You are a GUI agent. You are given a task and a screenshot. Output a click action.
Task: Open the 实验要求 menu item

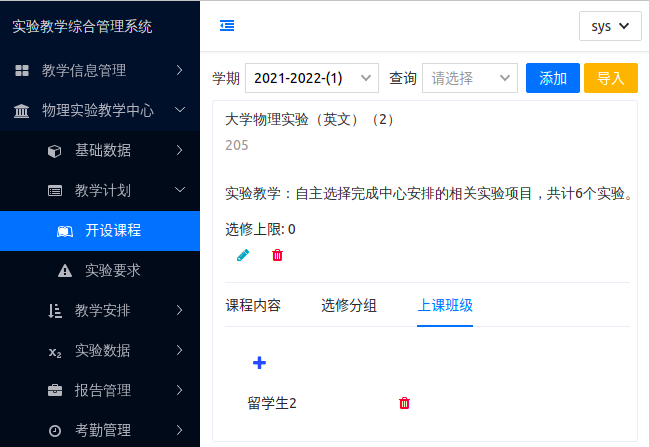coord(112,270)
